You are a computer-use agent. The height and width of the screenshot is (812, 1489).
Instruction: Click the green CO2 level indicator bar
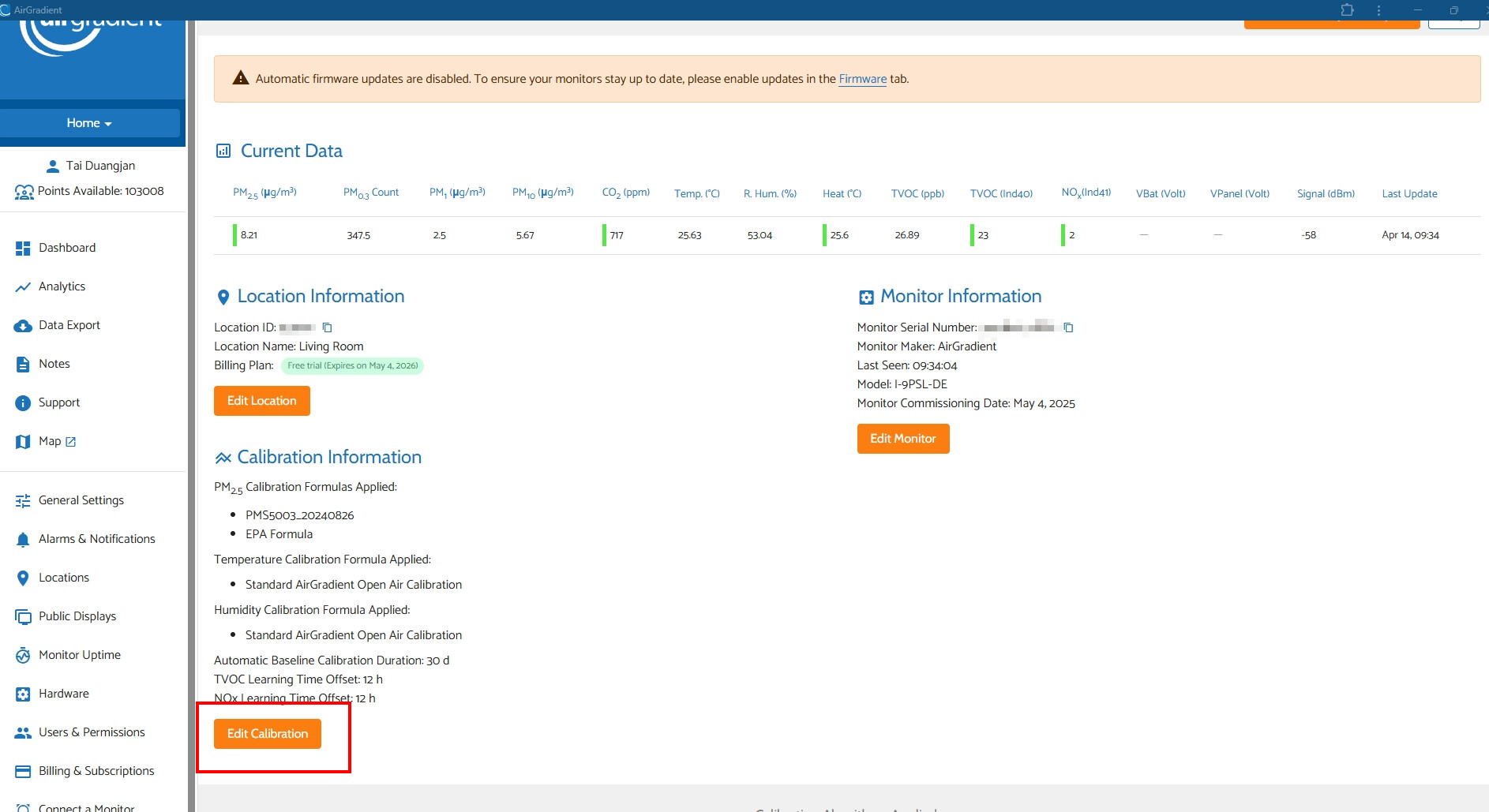point(604,235)
